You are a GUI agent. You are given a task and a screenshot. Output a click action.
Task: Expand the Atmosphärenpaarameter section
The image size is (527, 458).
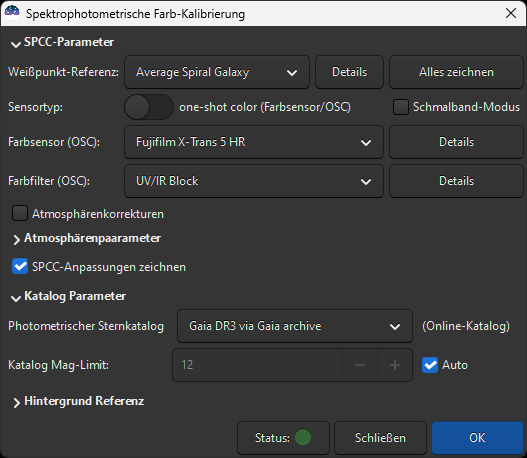[x=86, y=238]
